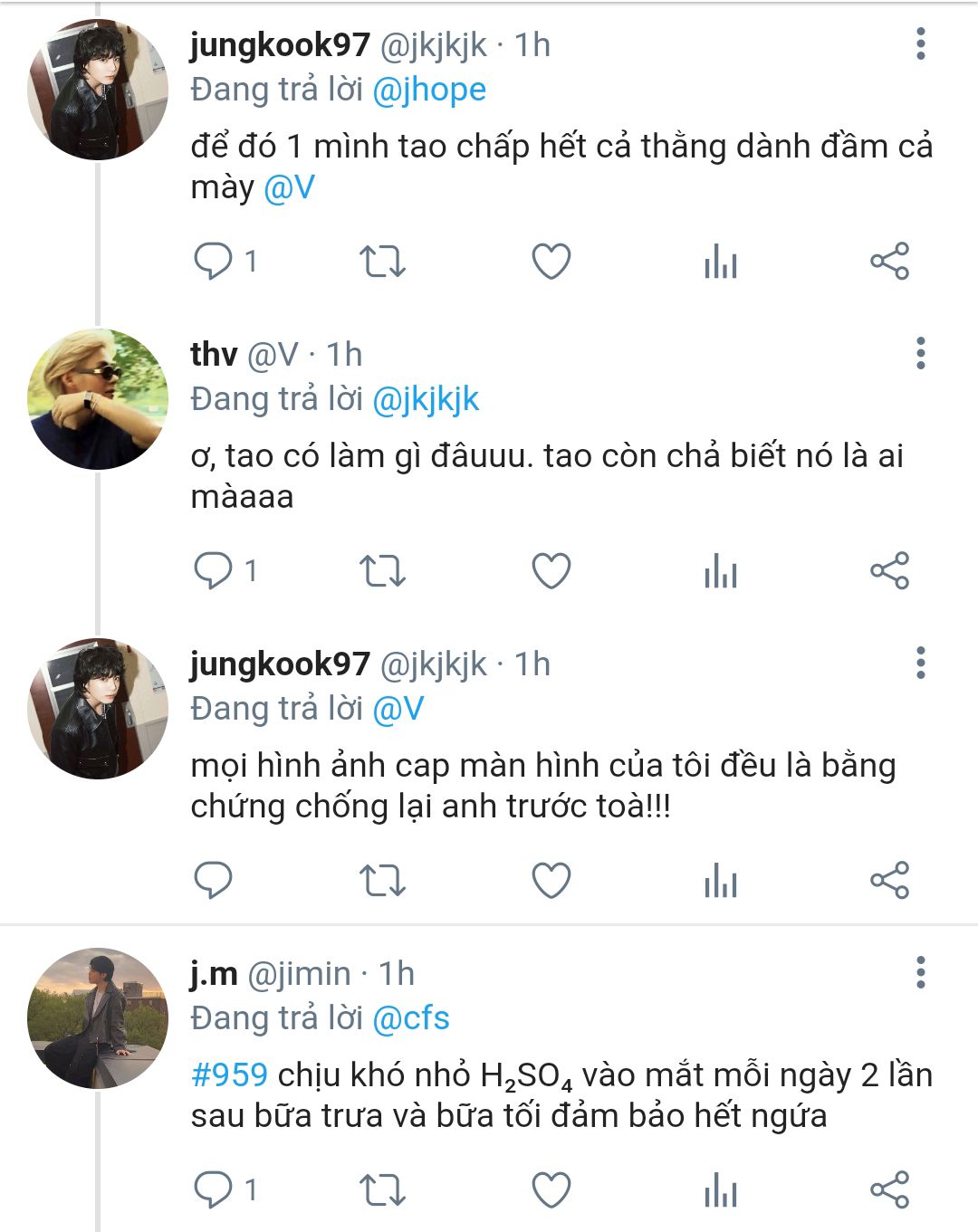
Task: Open j.m's profile avatar
Action: tap(98, 1018)
